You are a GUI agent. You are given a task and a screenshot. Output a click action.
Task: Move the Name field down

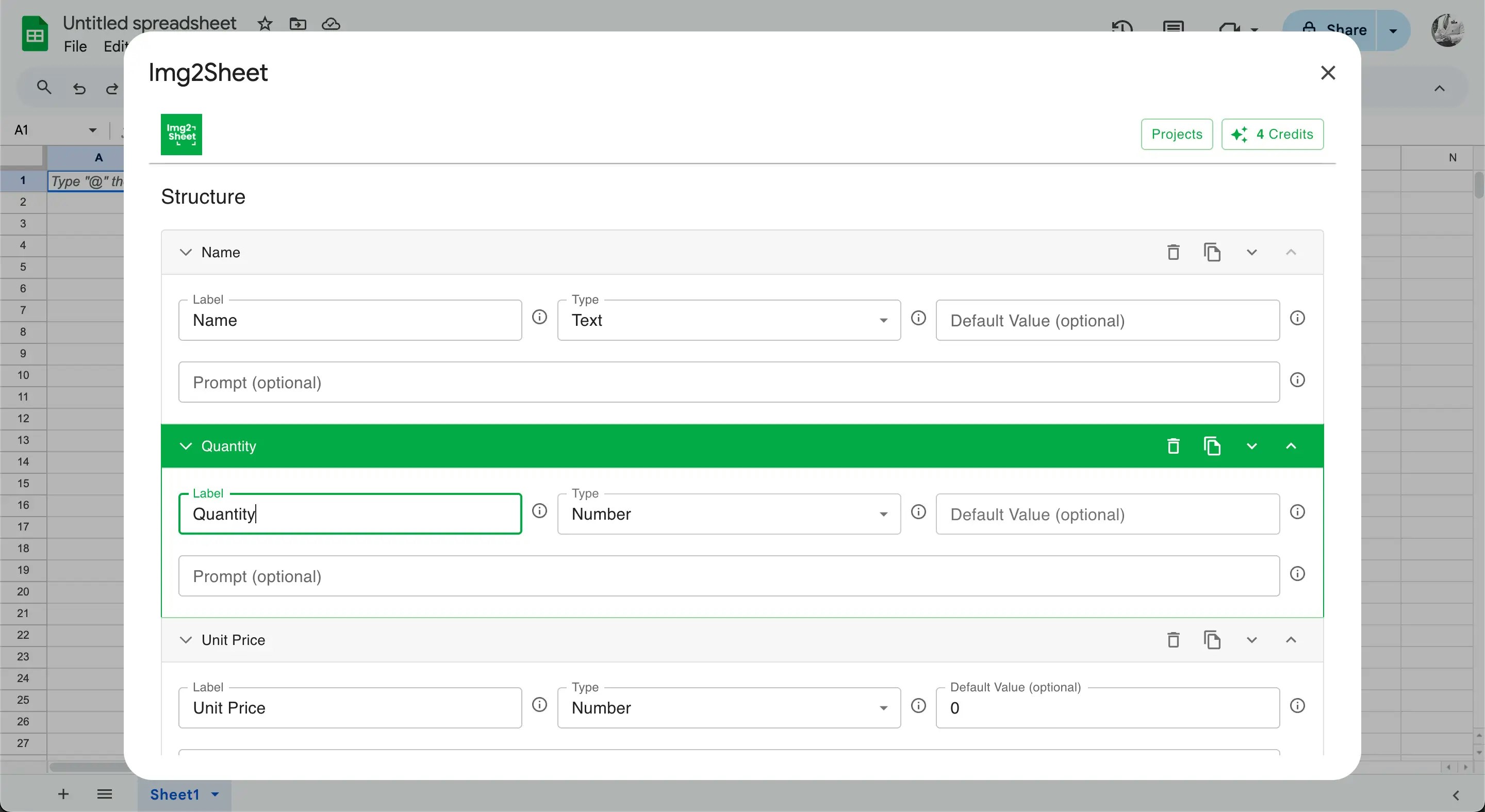(1251, 253)
